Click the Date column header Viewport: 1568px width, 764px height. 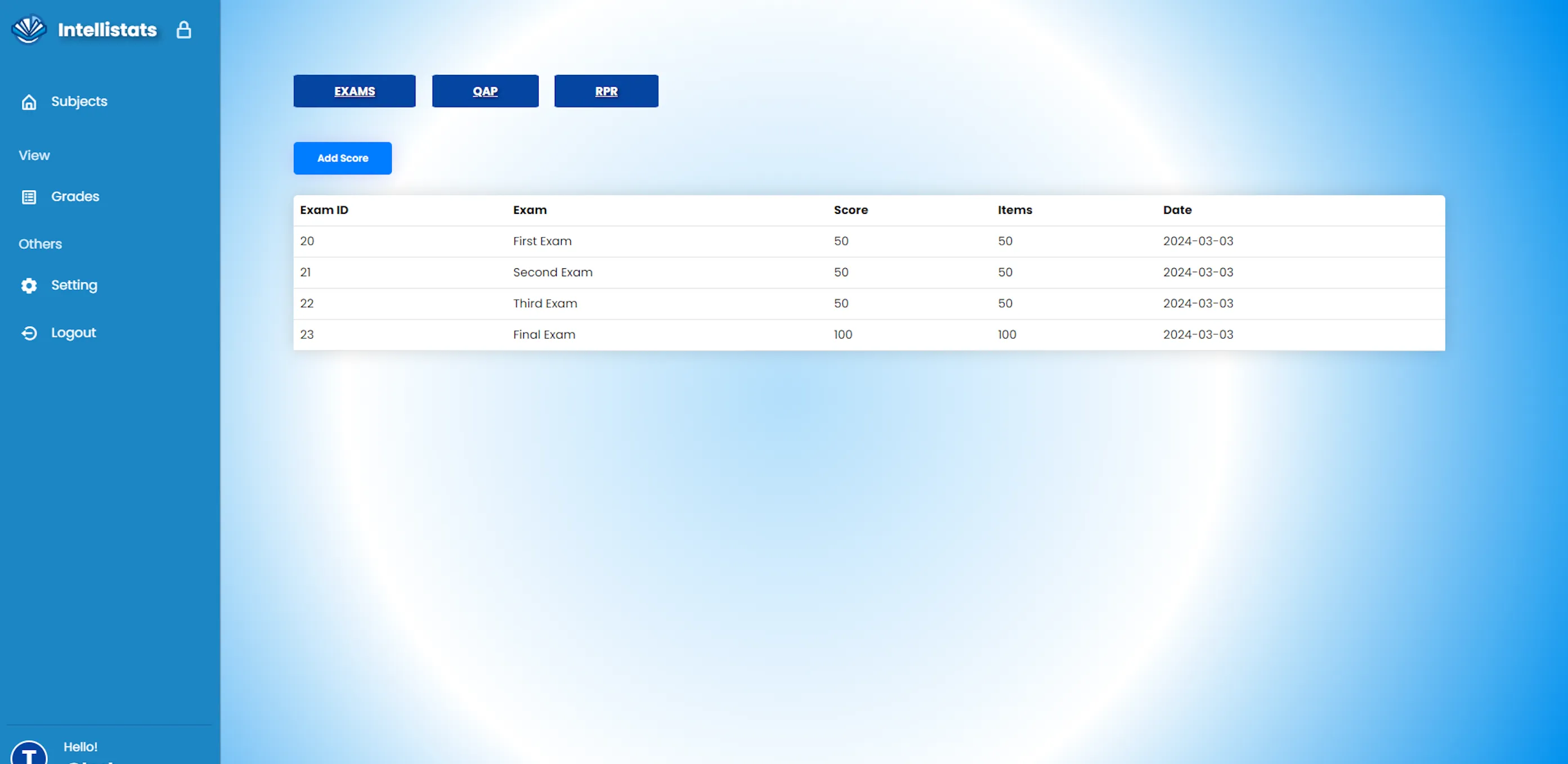[1177, 210]
